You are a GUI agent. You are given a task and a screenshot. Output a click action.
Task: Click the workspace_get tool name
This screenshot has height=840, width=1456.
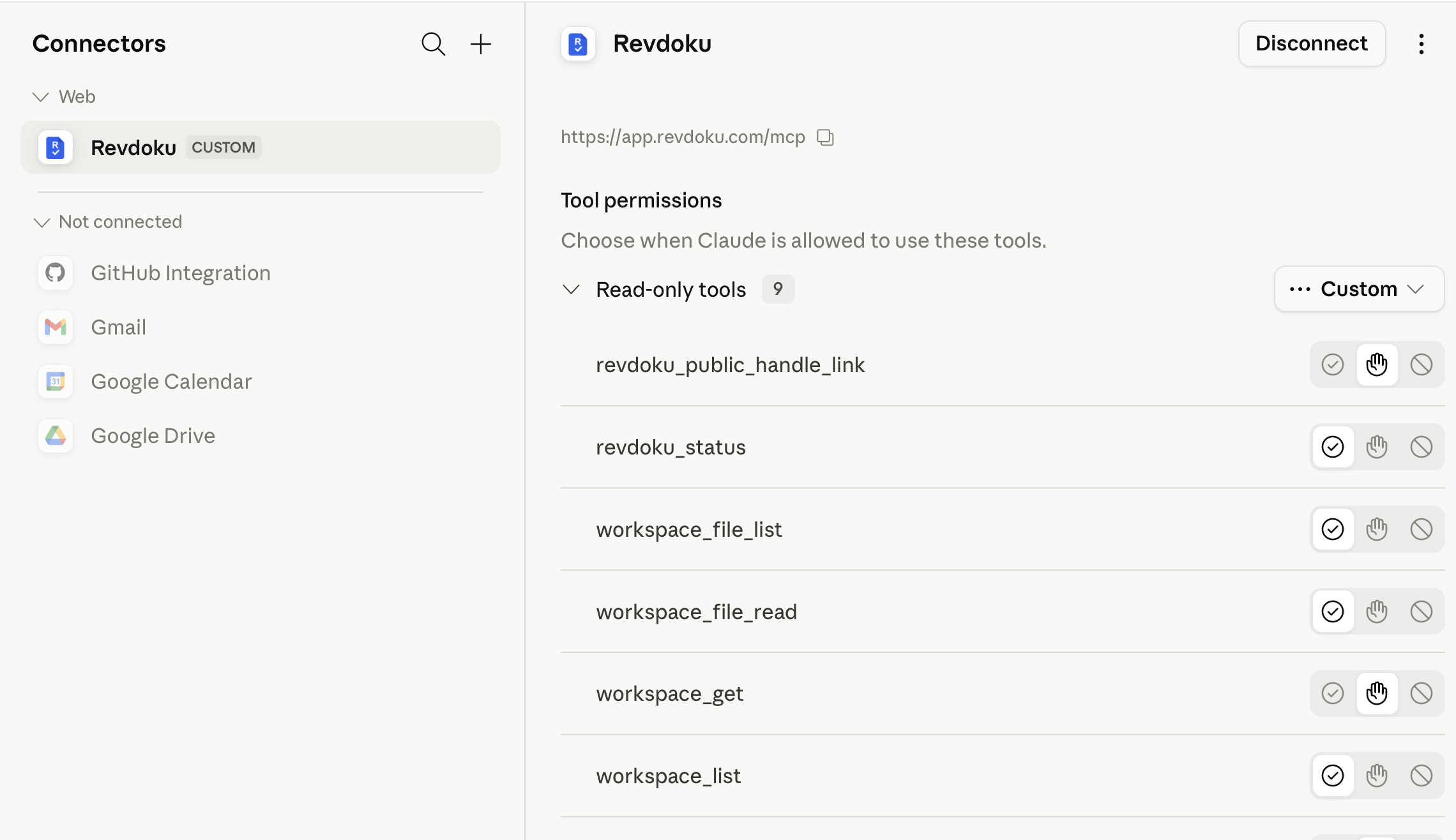pyautogui.click(x=669, y=694)
